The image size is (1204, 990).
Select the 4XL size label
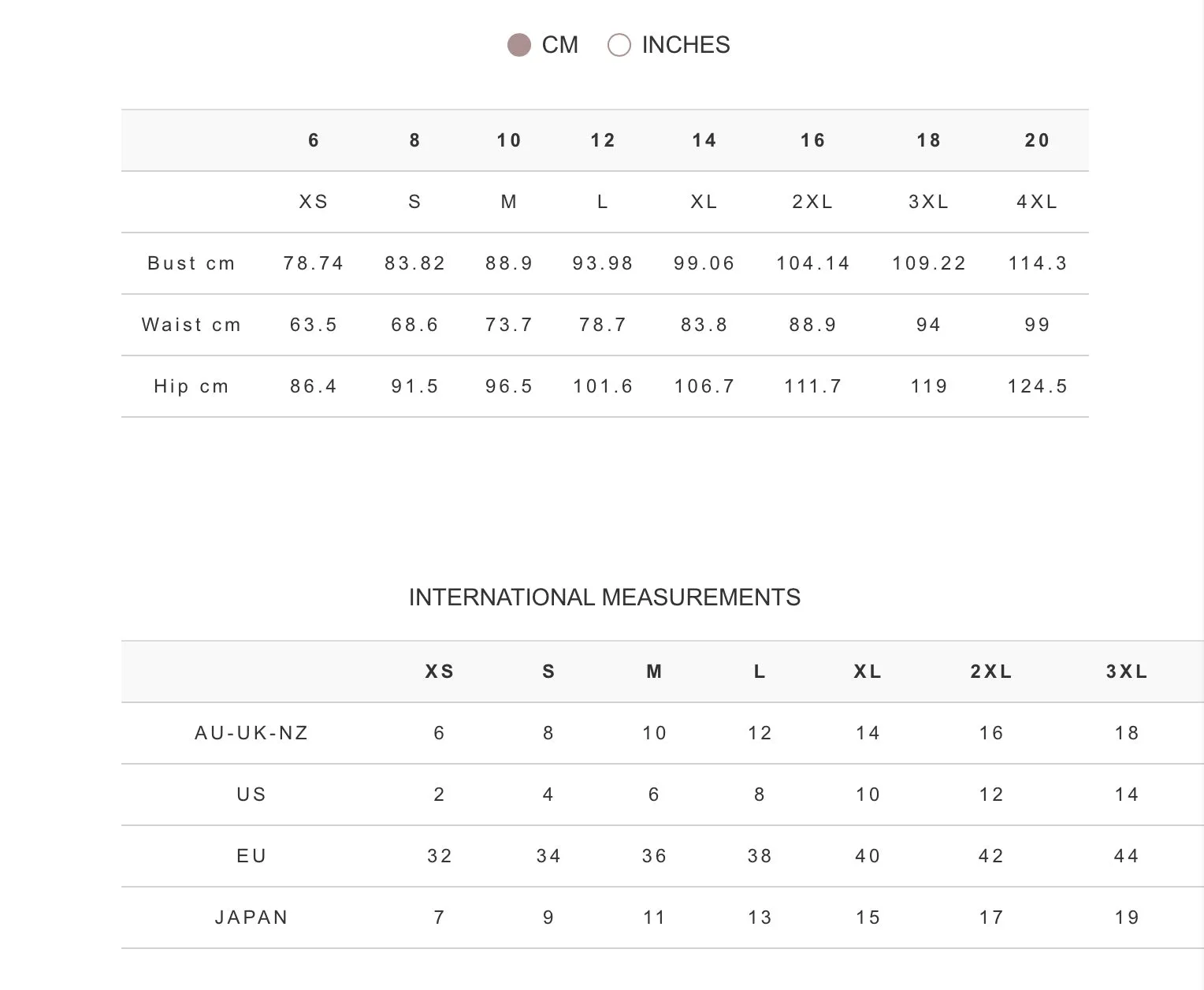click(1037, 202)
